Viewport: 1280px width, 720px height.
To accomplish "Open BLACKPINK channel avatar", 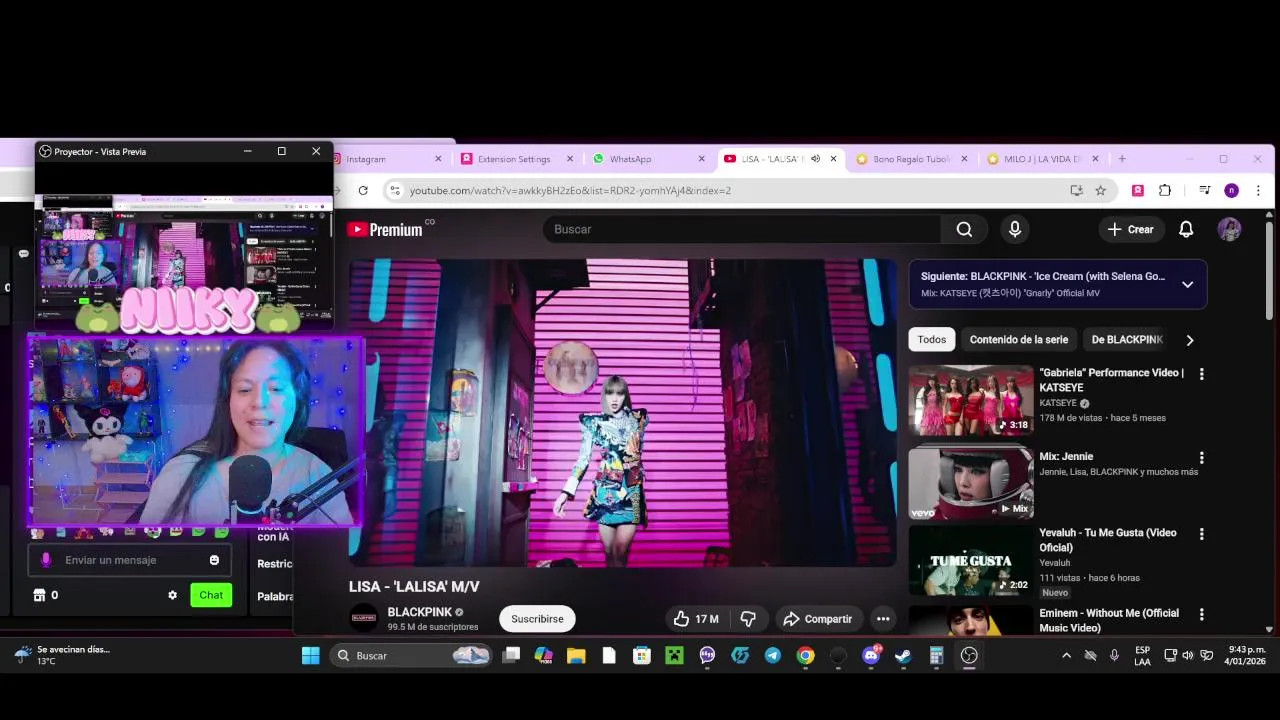I will 364,618.
